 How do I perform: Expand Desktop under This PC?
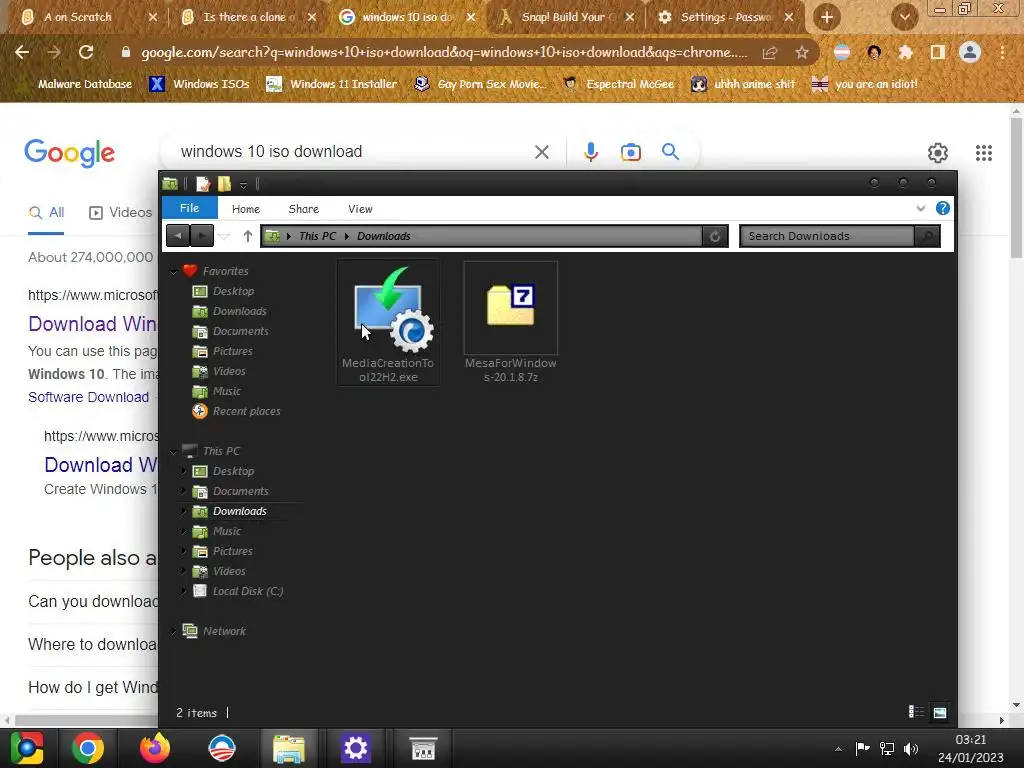point(184,471)
